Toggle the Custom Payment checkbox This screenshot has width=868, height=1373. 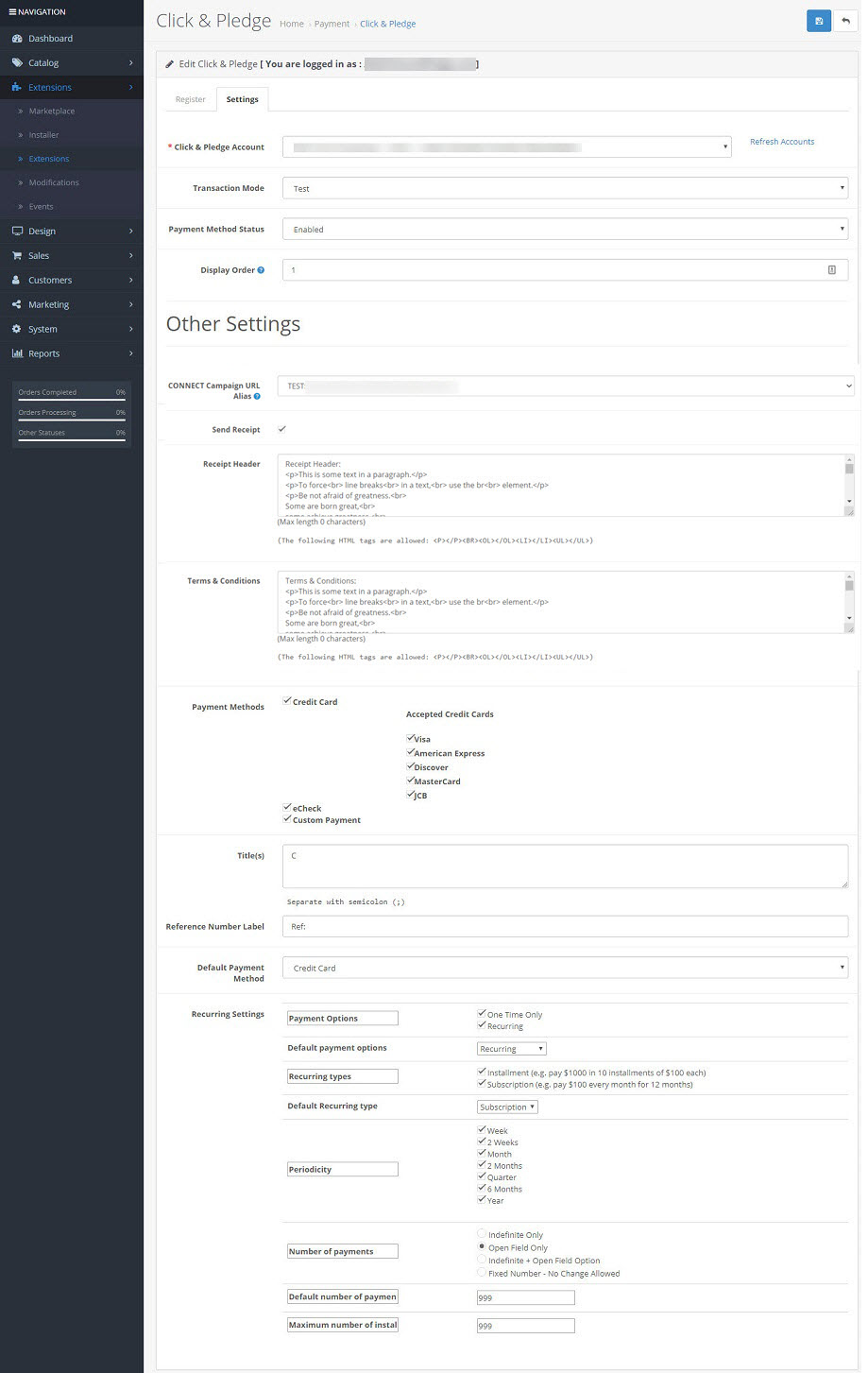point(287,819)
